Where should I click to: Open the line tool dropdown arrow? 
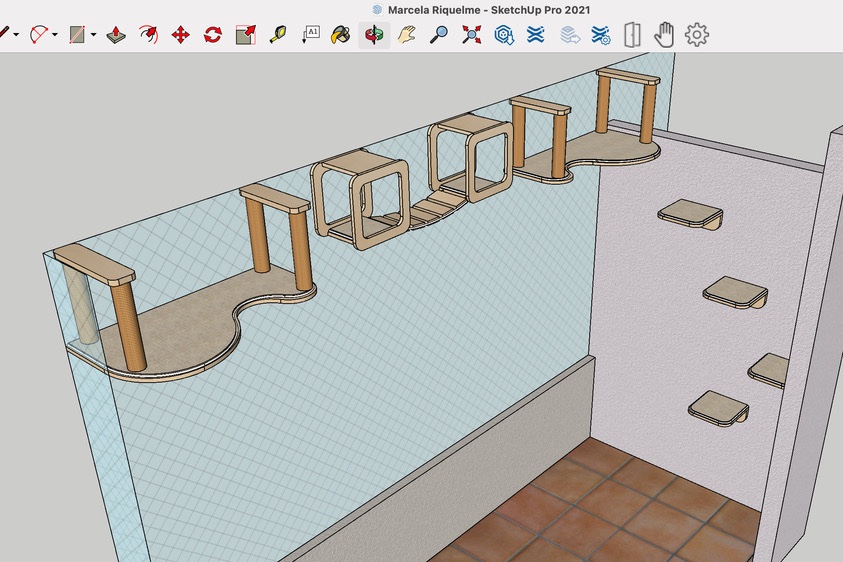click(x=16, y=35)
